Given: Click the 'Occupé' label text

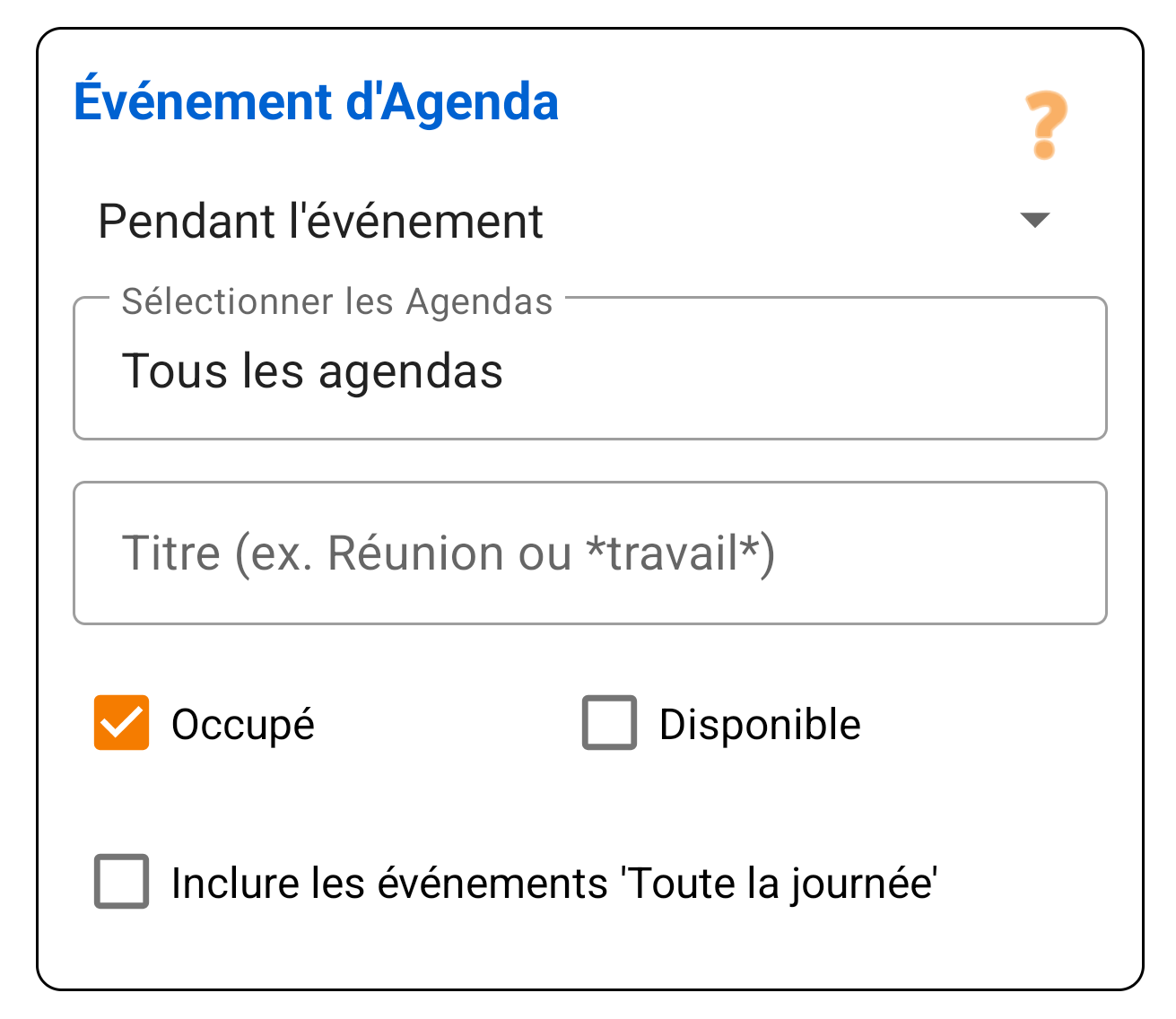Looking at the screenshot, I should (243, 723).
